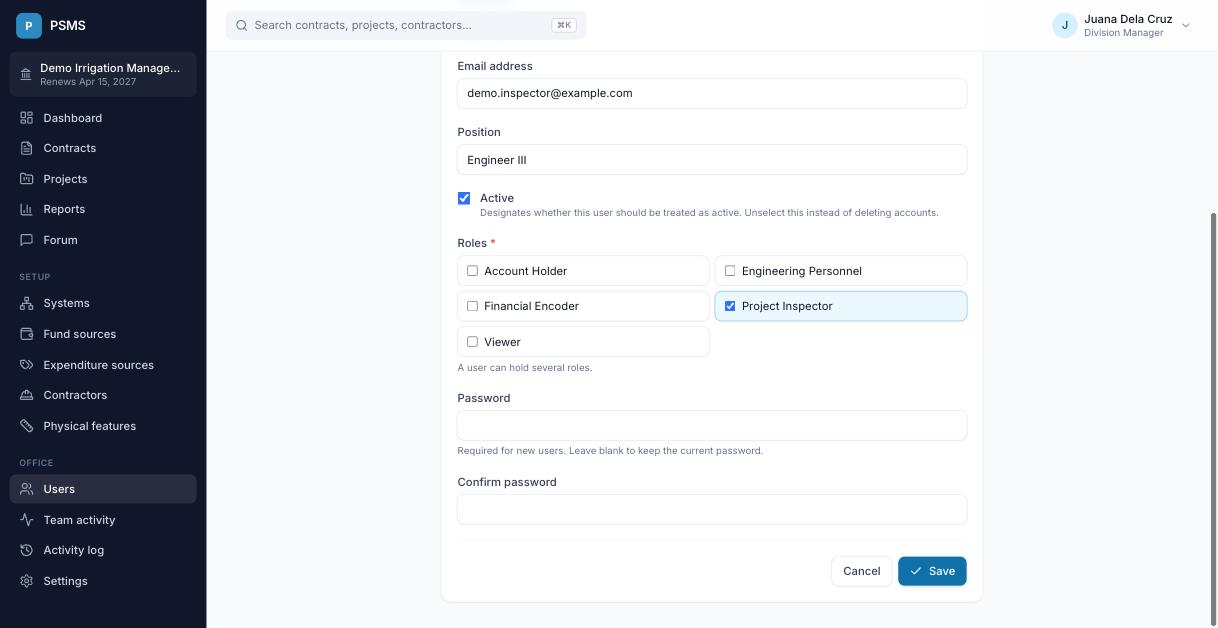Check the Account Holder role
The width and height of the screenshot is (1218, 628).
click(473, 271)
